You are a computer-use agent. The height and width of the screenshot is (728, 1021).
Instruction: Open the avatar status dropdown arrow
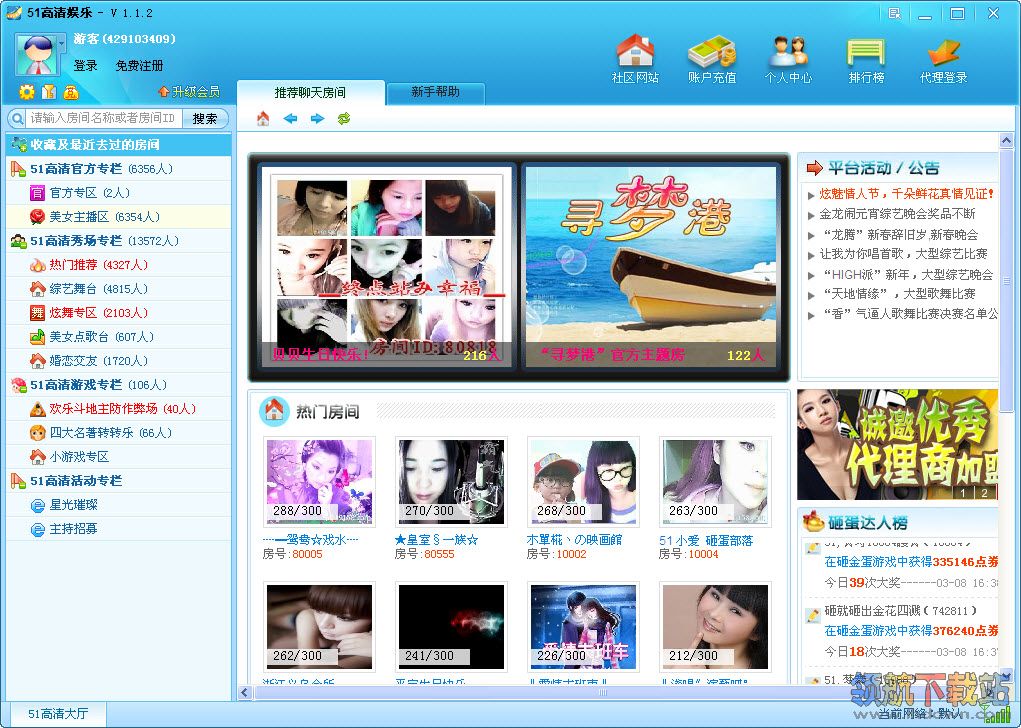[63, 44]
